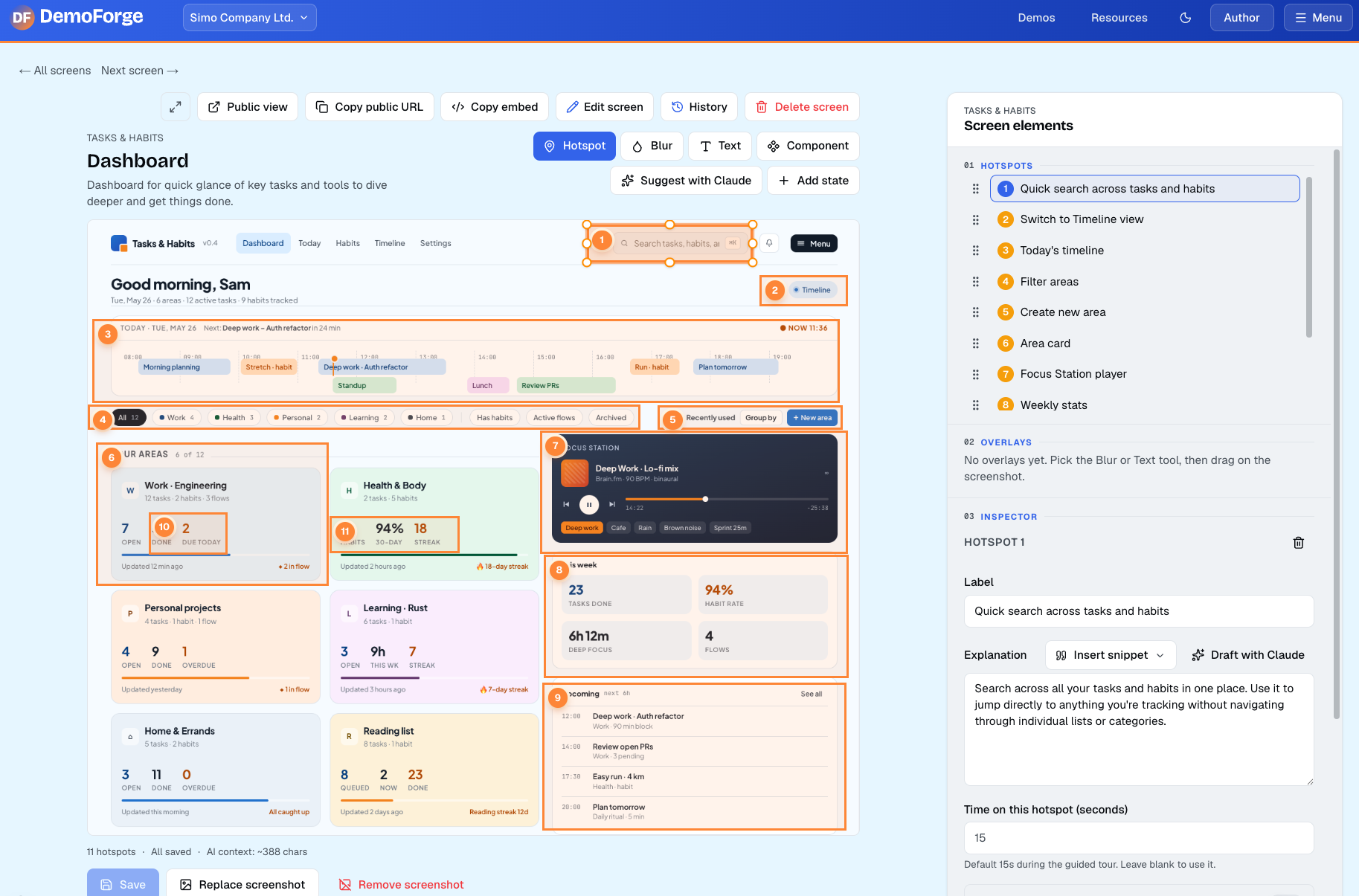Click the Author button
The image size is (1359, 896).
pos(1241,18)
